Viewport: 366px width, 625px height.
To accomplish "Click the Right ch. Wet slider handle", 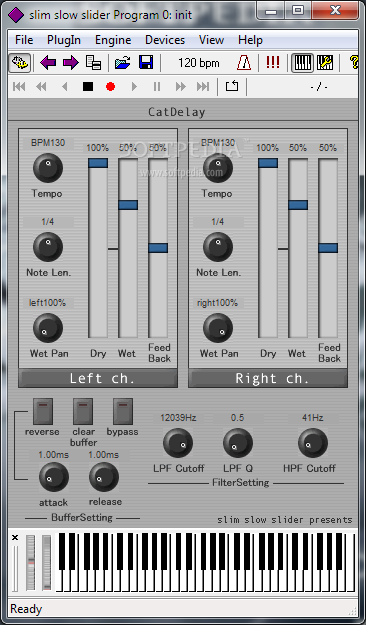I will [298, 205].
